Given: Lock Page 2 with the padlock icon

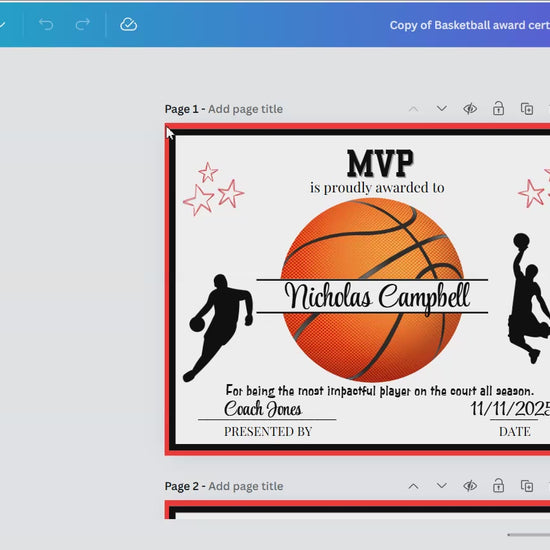Looking at the screenshot, I should (x=498, y=485).
